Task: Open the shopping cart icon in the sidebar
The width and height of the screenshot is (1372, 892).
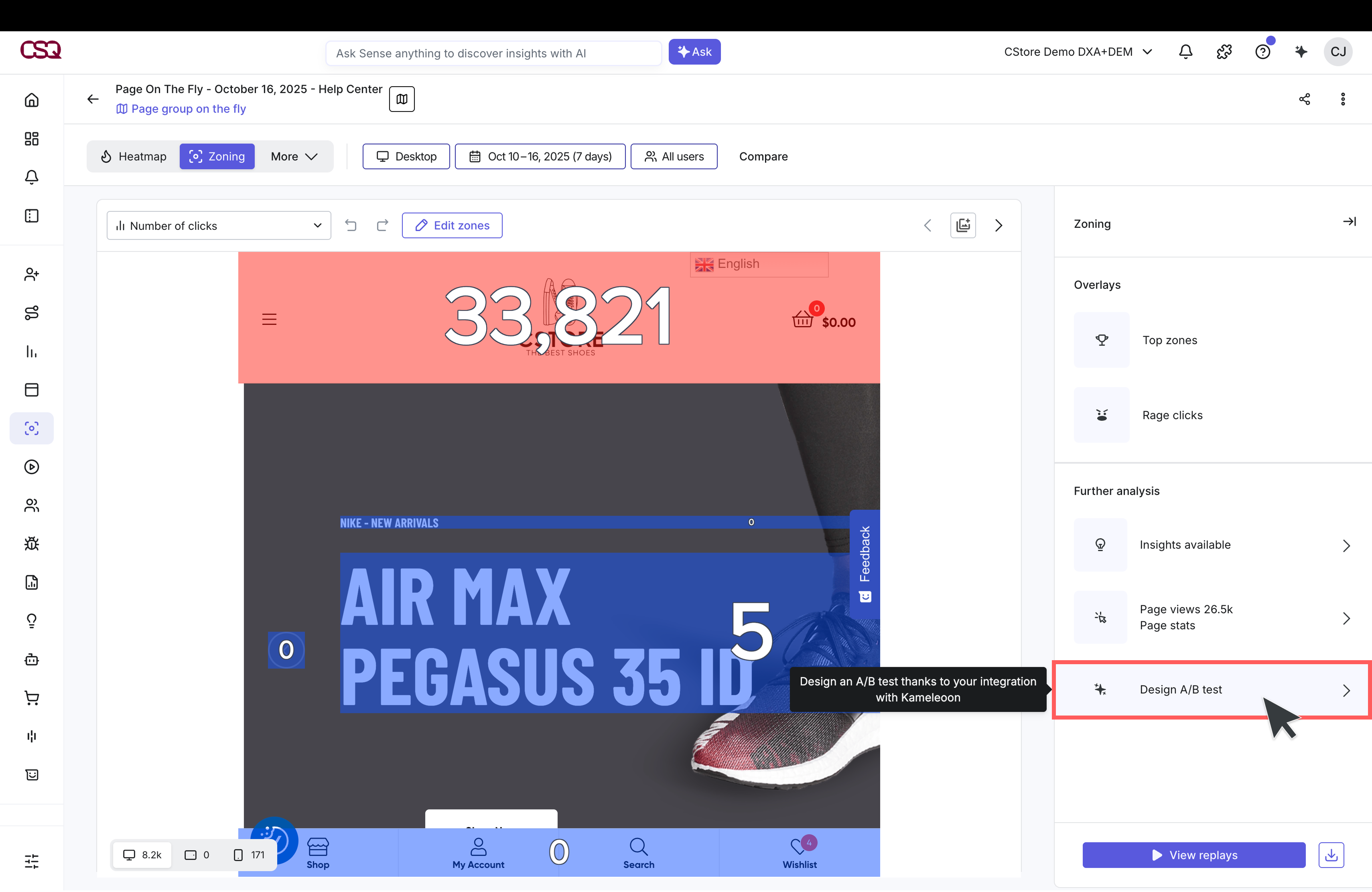Action: click(x=32, y=698)
